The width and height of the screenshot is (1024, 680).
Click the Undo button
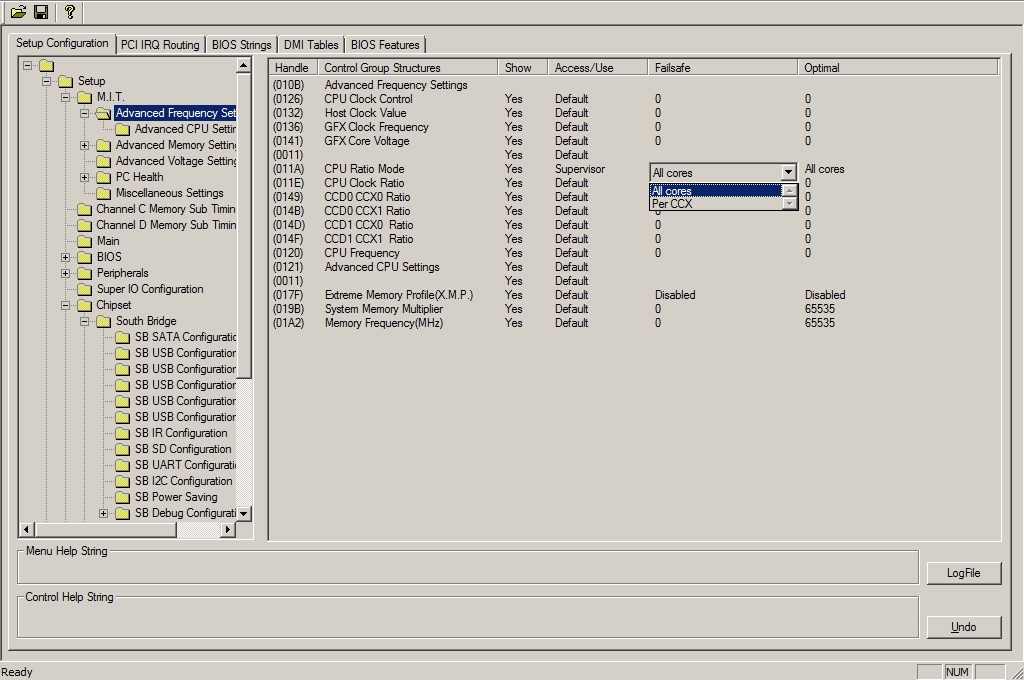tap(963, 627)
